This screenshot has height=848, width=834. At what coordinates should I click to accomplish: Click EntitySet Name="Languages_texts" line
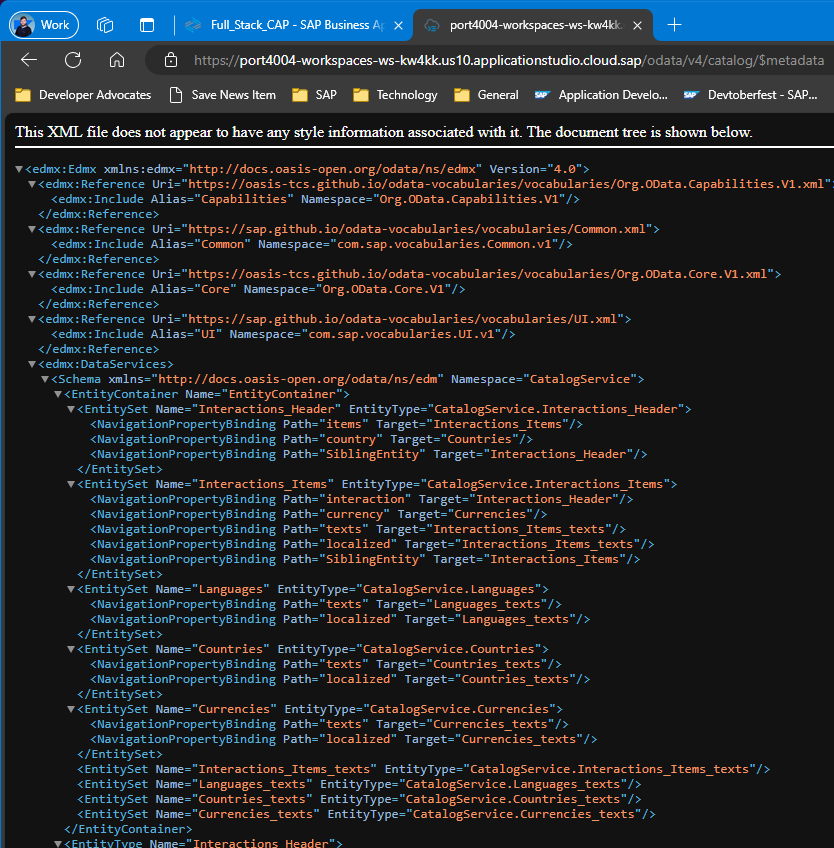pyautogui.click(x=359, y=784)
